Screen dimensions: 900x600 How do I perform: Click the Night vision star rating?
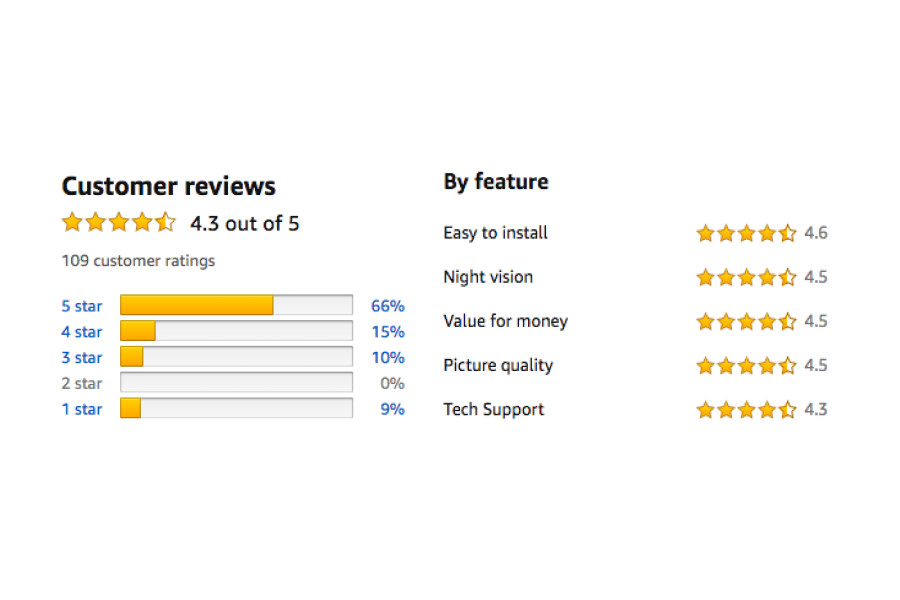click(746, 278)
